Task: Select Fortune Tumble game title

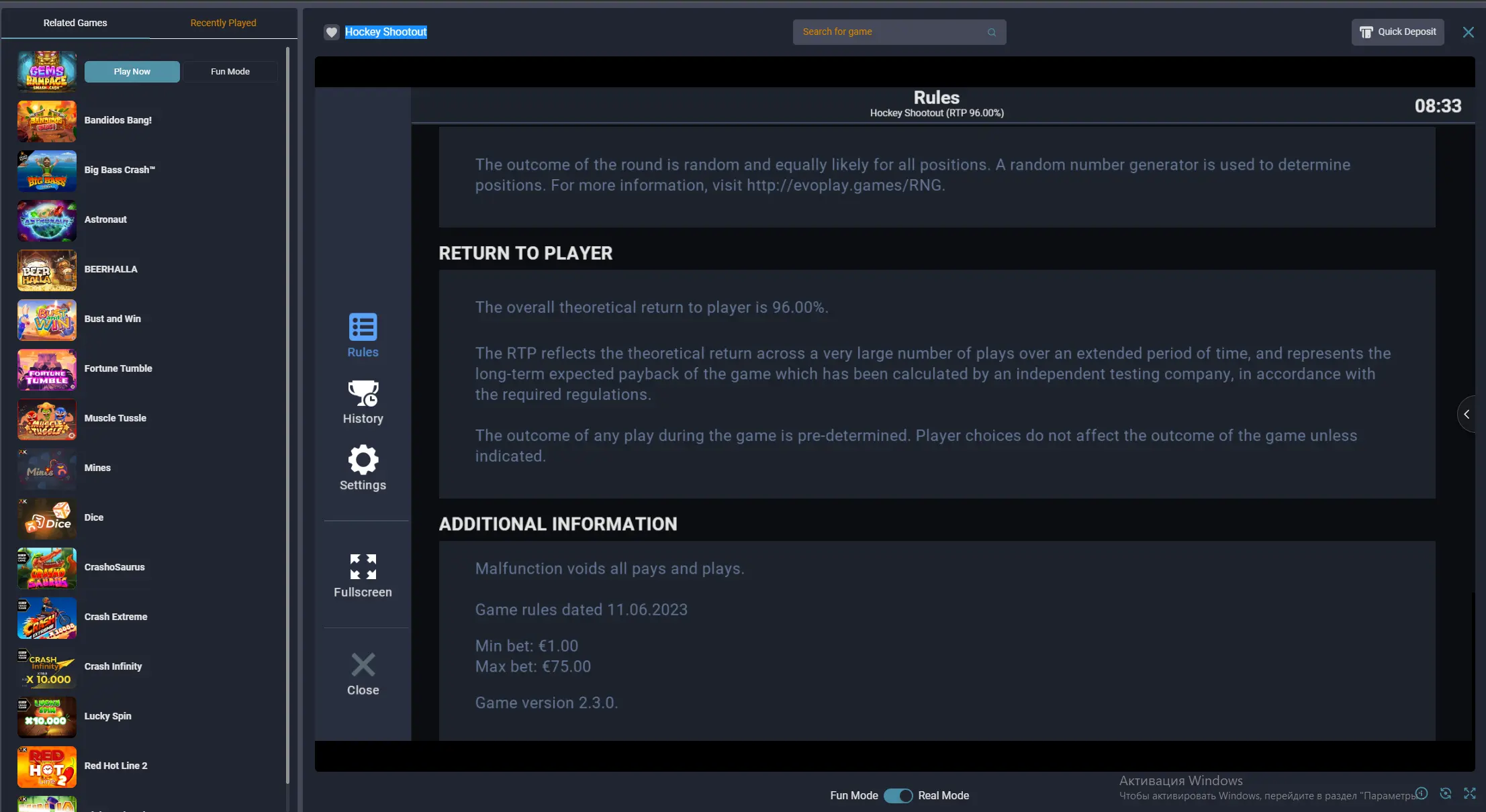Action: [118, 368]
